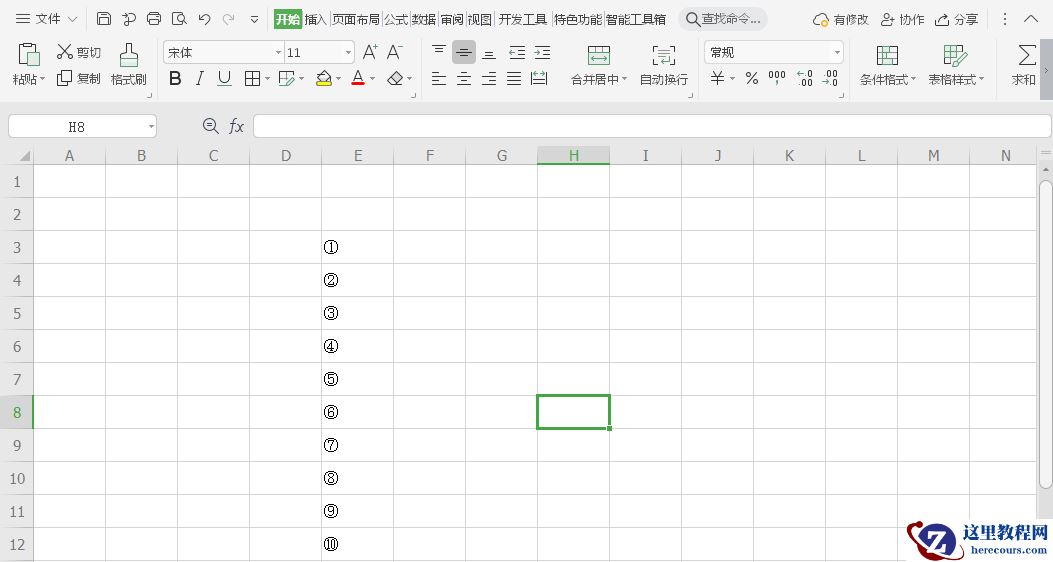Click the Print Preview icon
The height and width of the screenshot is (562, 1053).
coord(179,19)
